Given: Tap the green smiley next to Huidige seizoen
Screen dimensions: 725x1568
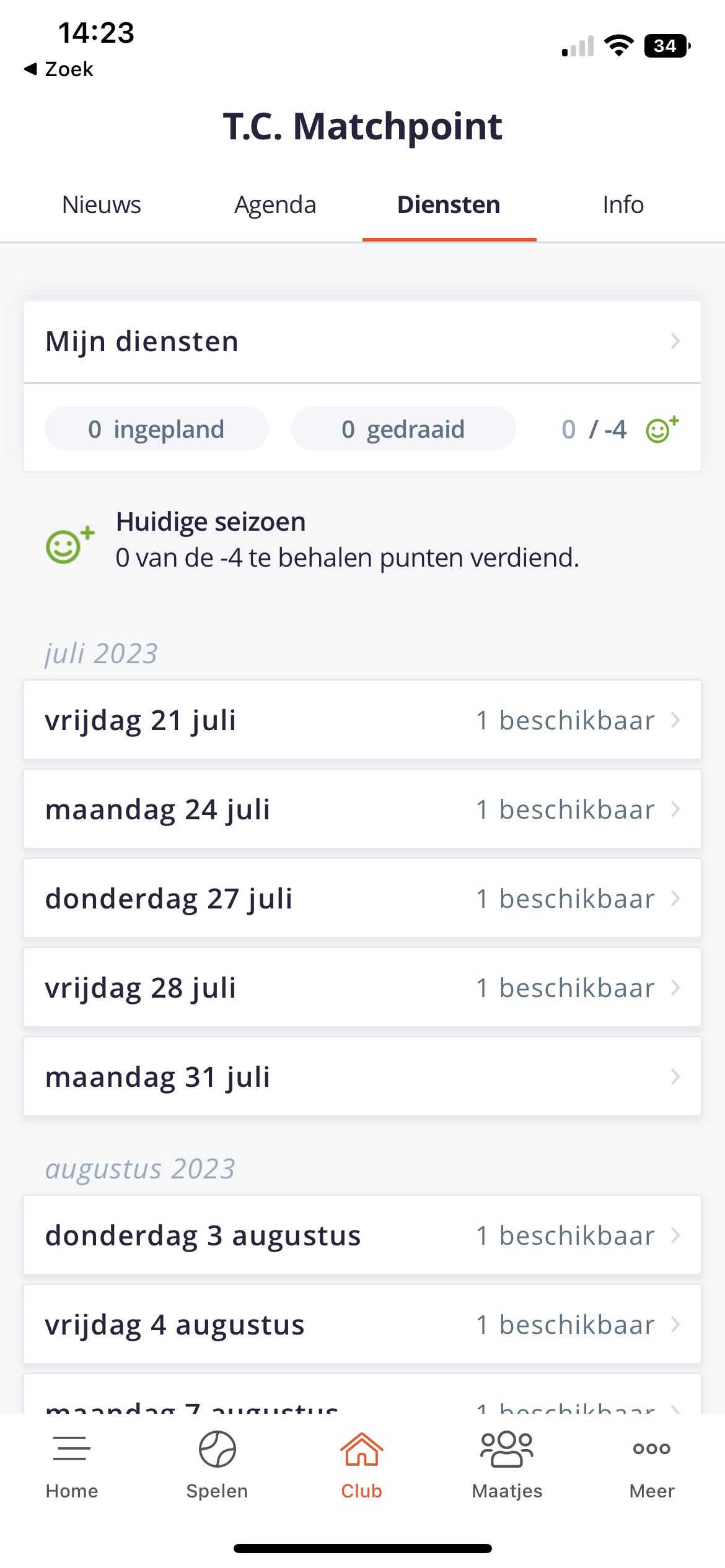Looking at the screenshot, I should pyautogui.click(x=70, y=544).
